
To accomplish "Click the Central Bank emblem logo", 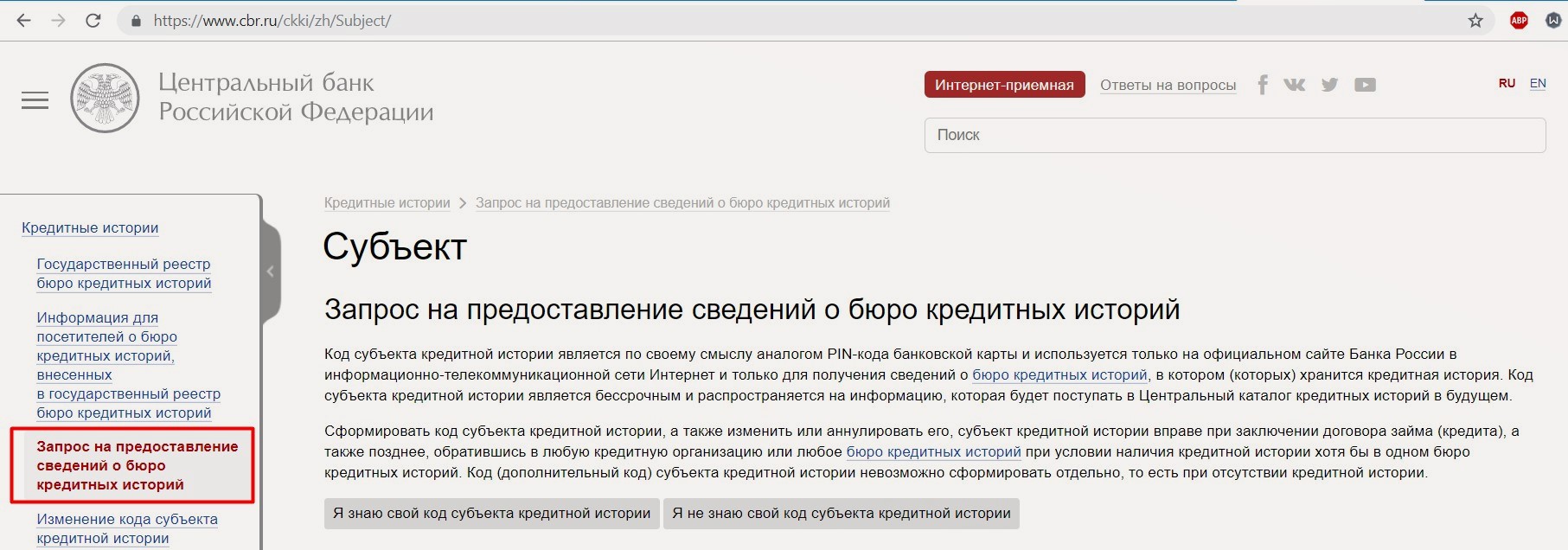I will pyautogui.click(x=105, y=98).
